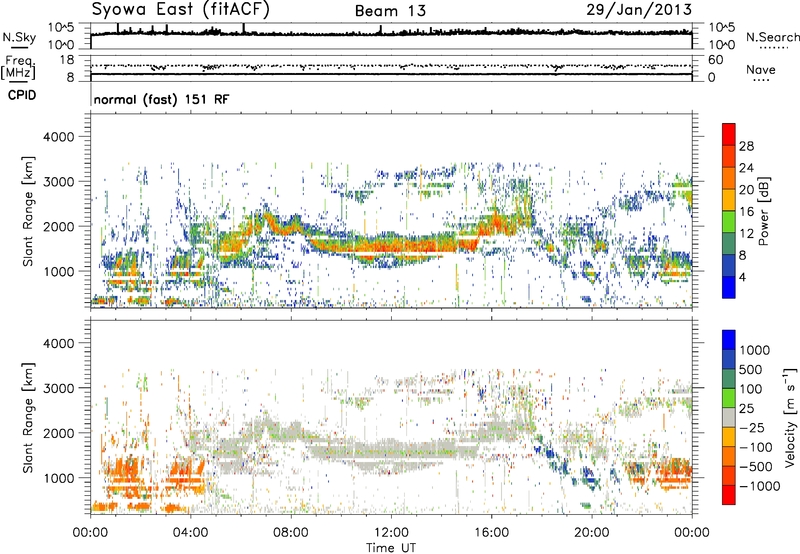Select the '60' tick on the Nave axis
This screenshot has width=800, height=554.
[715, 60]
